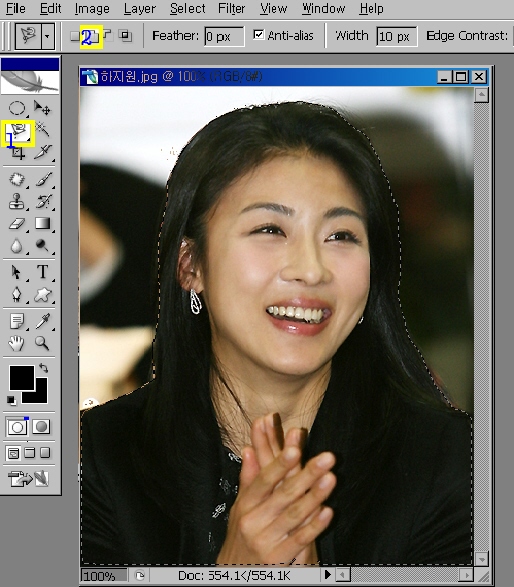Select the Move tool
Screen dimensions: 514x587
tap(42, 108)
